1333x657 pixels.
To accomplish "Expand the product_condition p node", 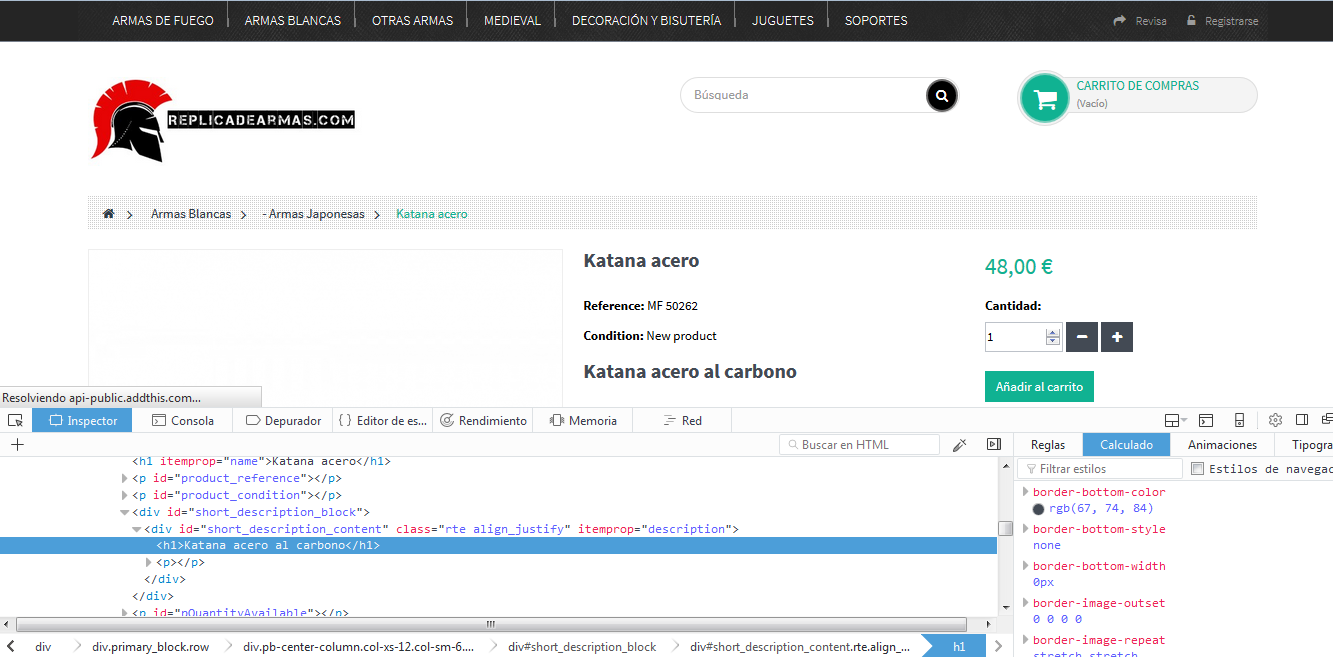I will click(x=125, y=496).
